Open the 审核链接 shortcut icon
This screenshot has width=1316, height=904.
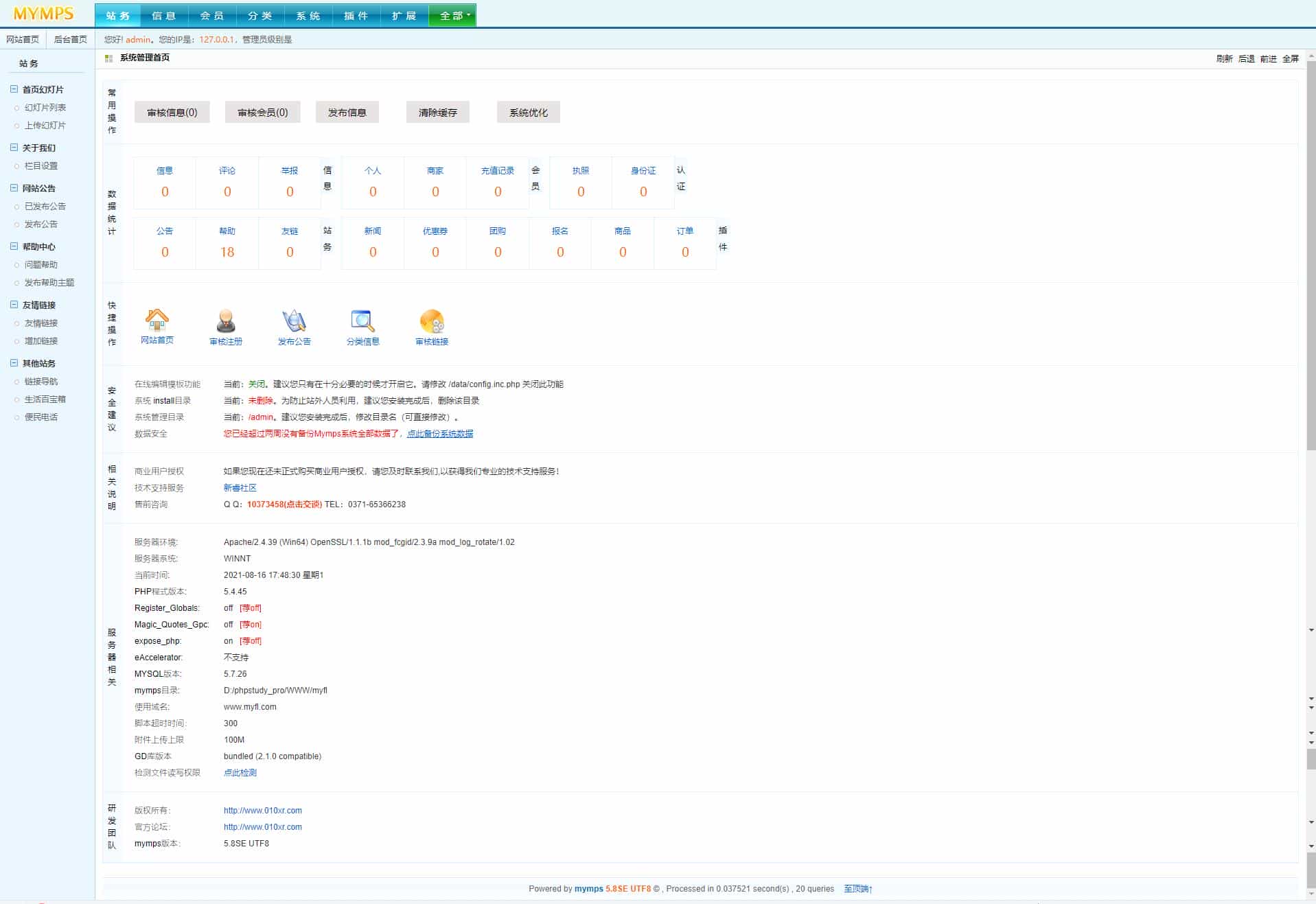click(432, 321)
